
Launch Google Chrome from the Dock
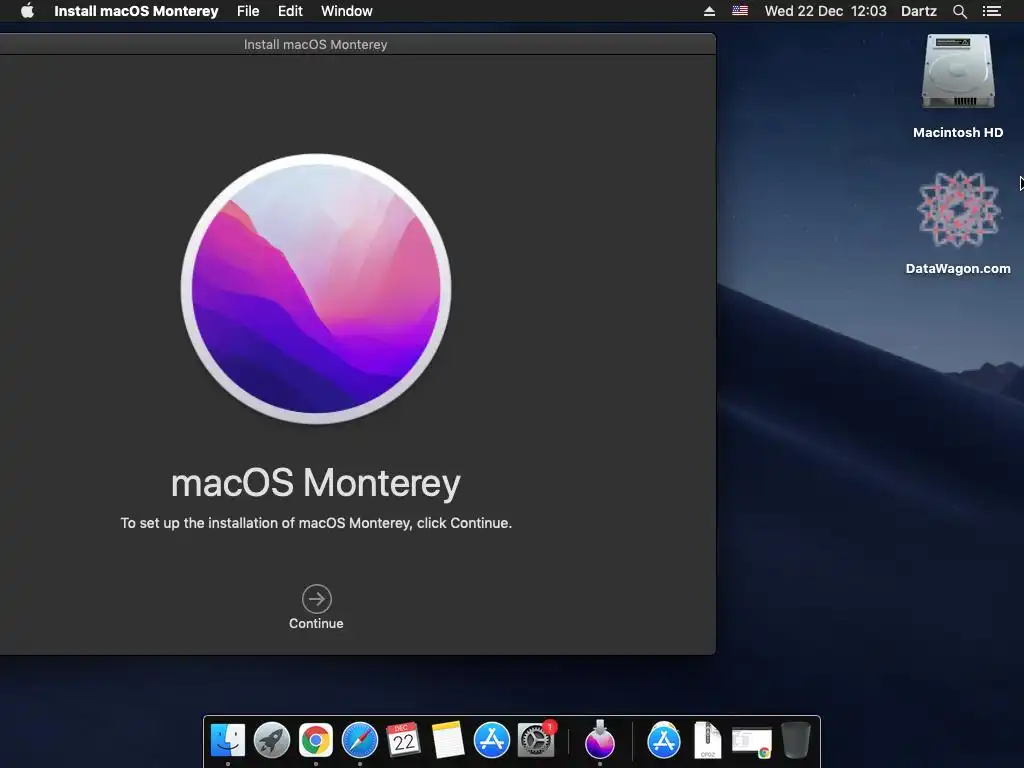tap(315, 741)
